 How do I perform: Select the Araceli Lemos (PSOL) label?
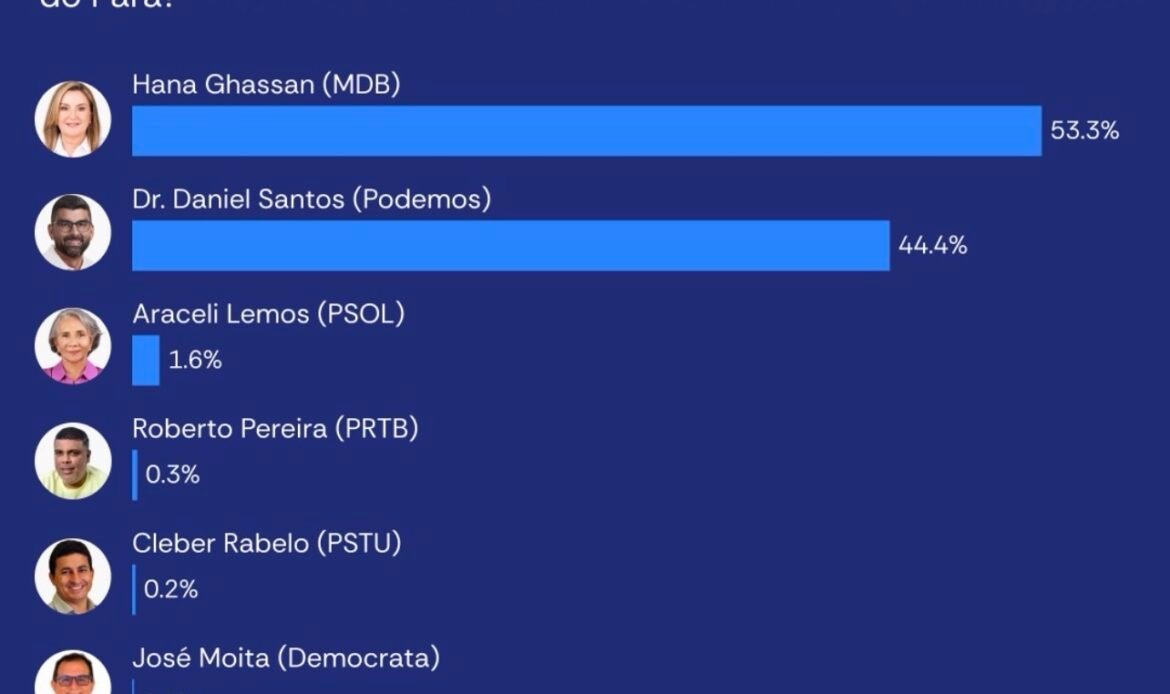[269, 314]
